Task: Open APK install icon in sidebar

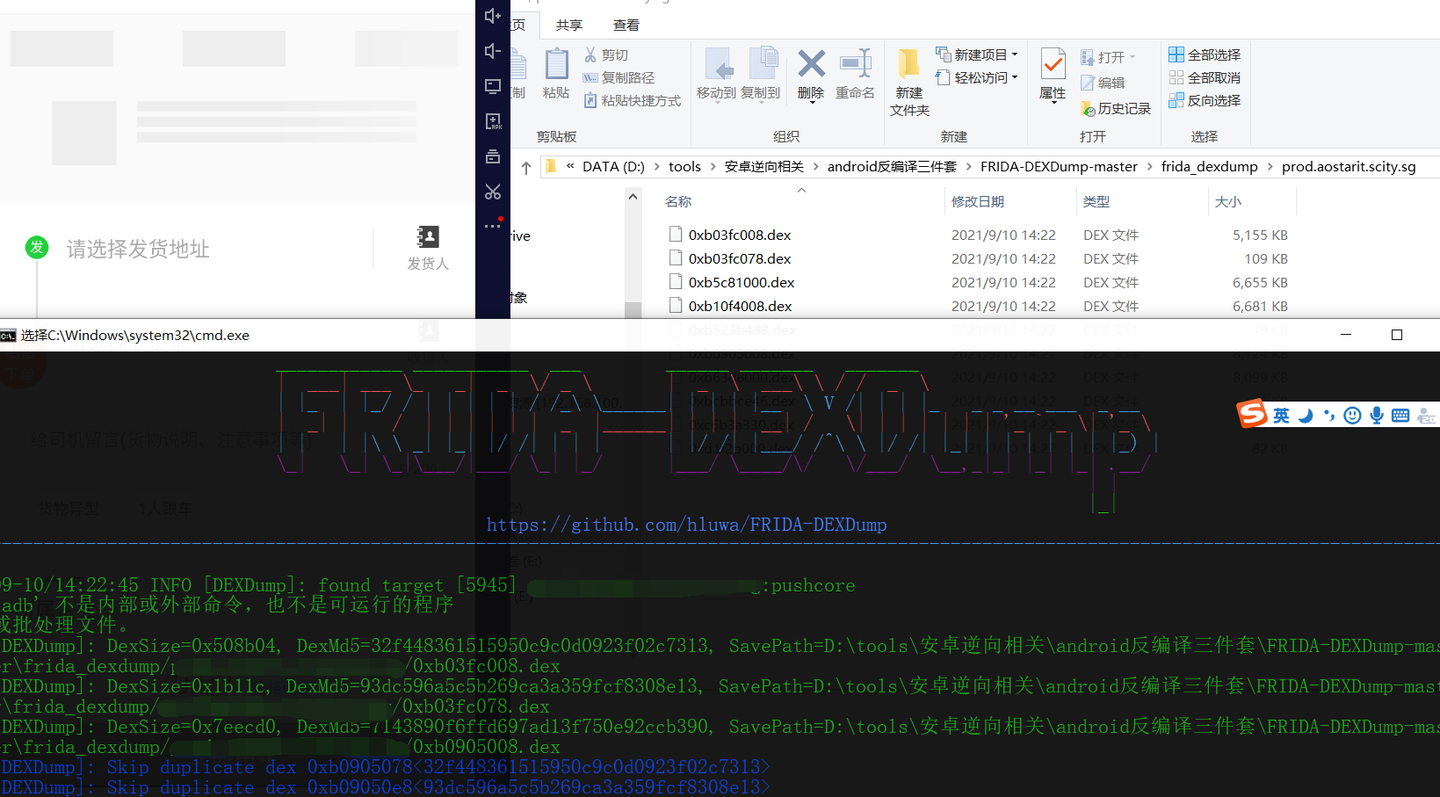Action: [x=493, y=121]
